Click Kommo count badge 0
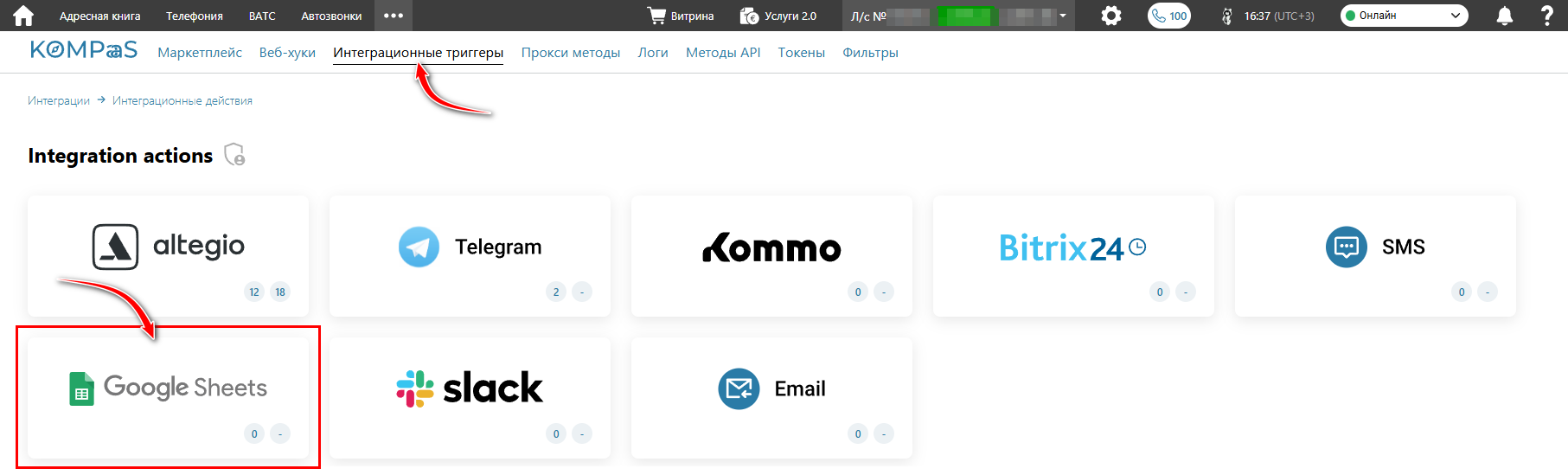 click(x=858, y=292)
